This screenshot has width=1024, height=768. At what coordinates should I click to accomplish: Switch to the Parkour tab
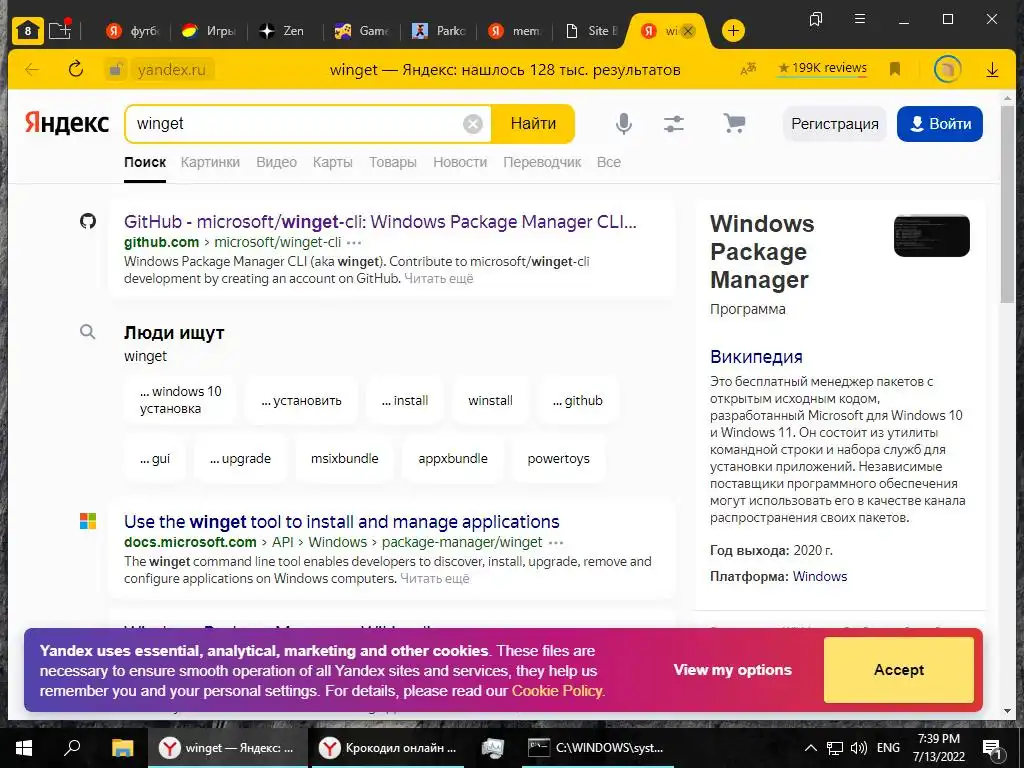(x=438, y=31)
